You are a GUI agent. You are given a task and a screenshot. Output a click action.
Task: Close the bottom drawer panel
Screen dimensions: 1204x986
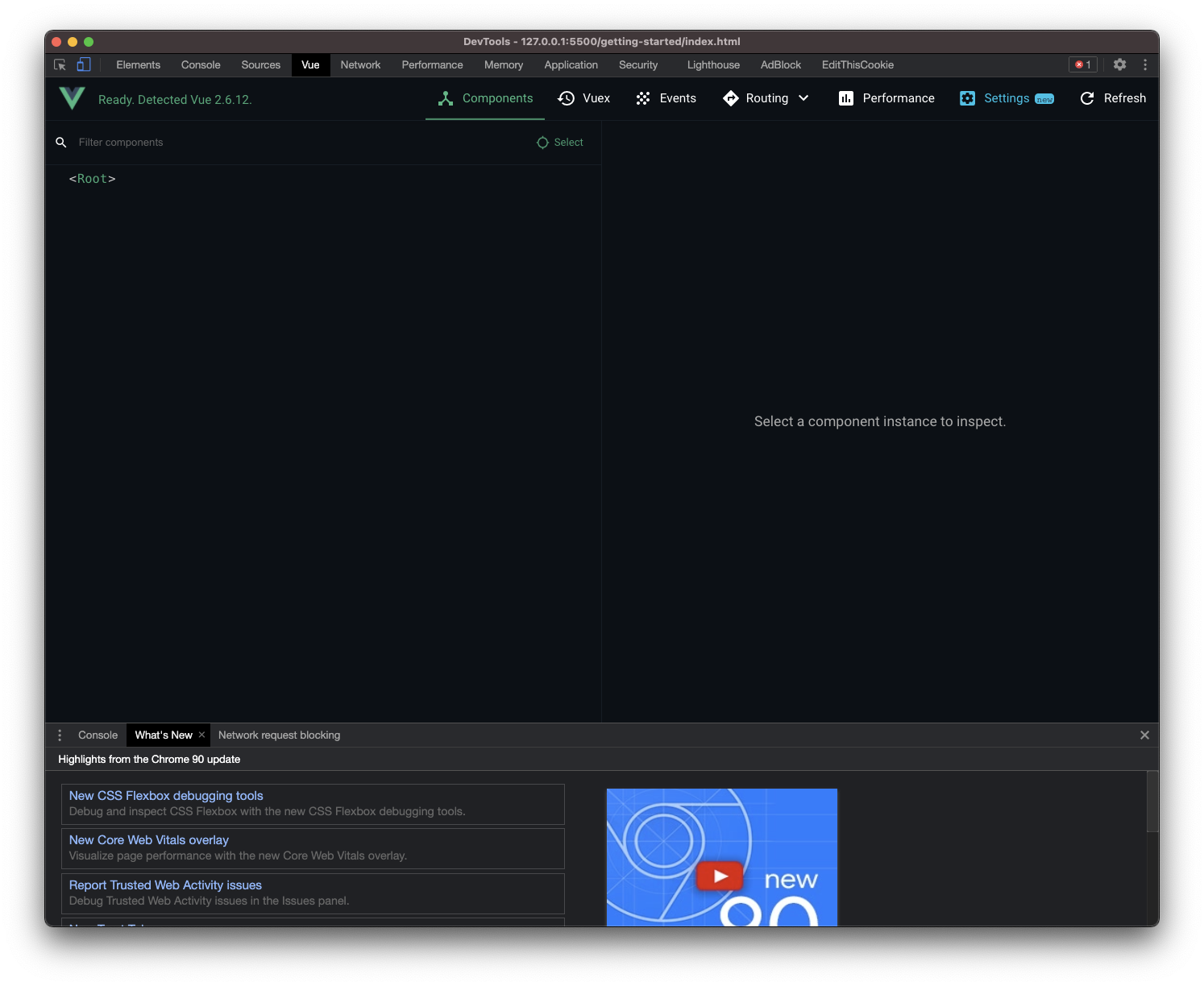1144,735
